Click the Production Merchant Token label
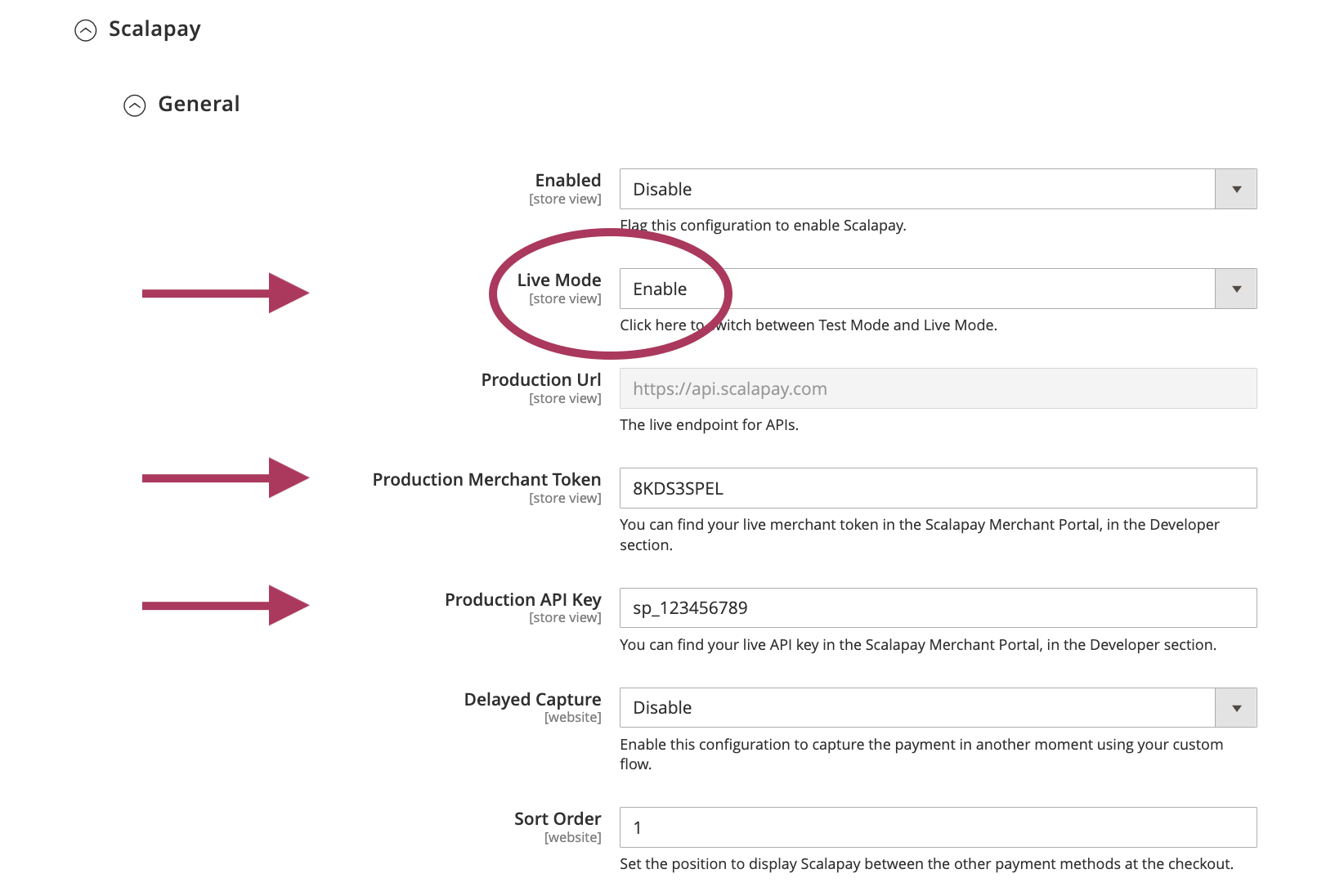 486,479
